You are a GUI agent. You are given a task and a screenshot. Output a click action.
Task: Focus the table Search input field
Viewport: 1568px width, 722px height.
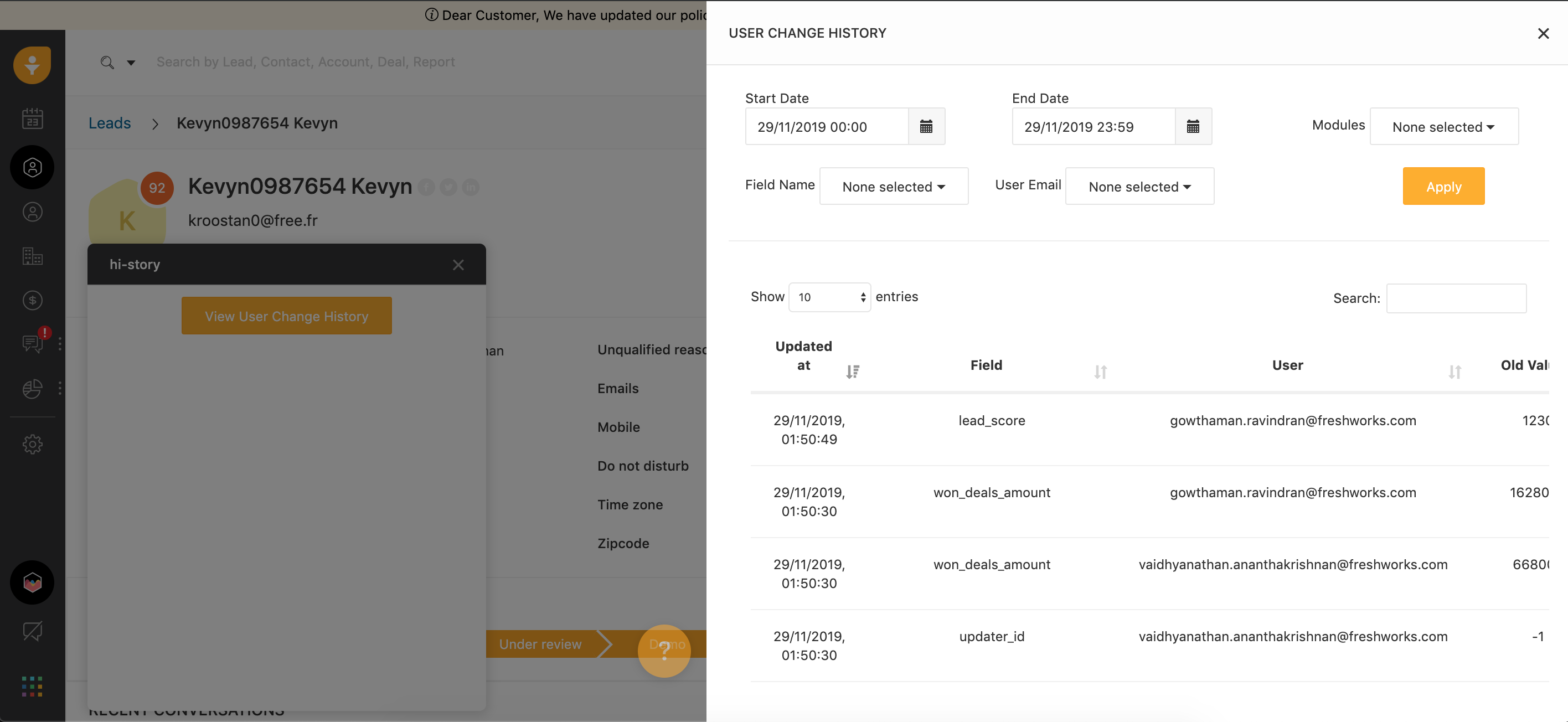1456,298
